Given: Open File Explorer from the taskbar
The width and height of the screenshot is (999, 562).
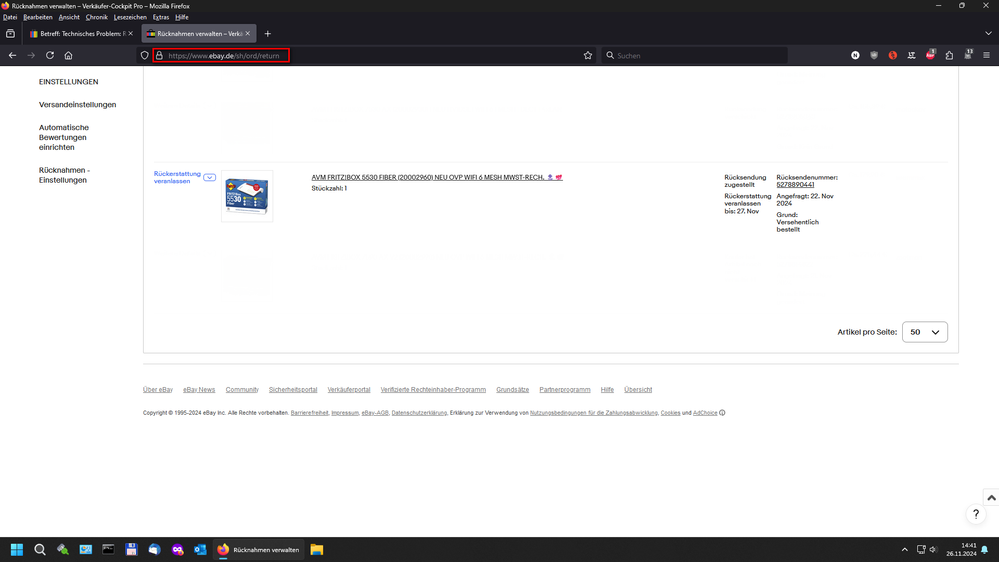Looking at the screenshot, I should point(317,550).
